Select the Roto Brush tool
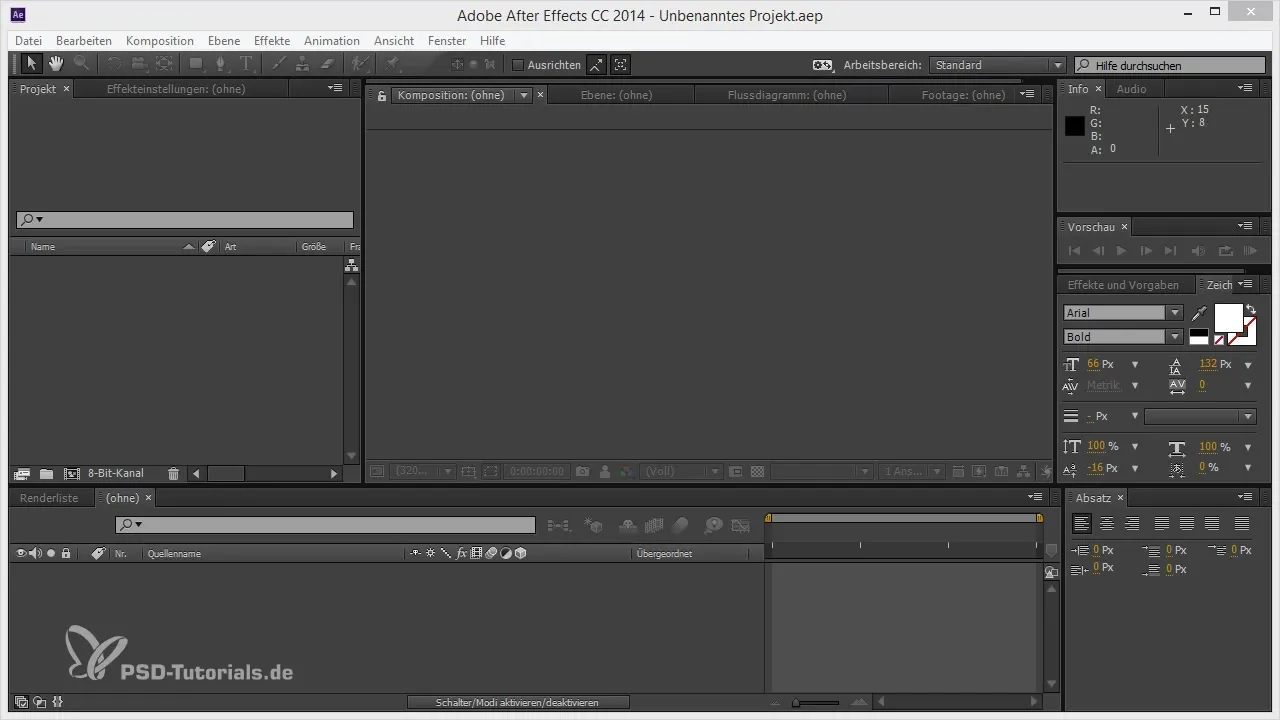Image resolution: width=1280 pixels, height=720 pixels. 359,64
